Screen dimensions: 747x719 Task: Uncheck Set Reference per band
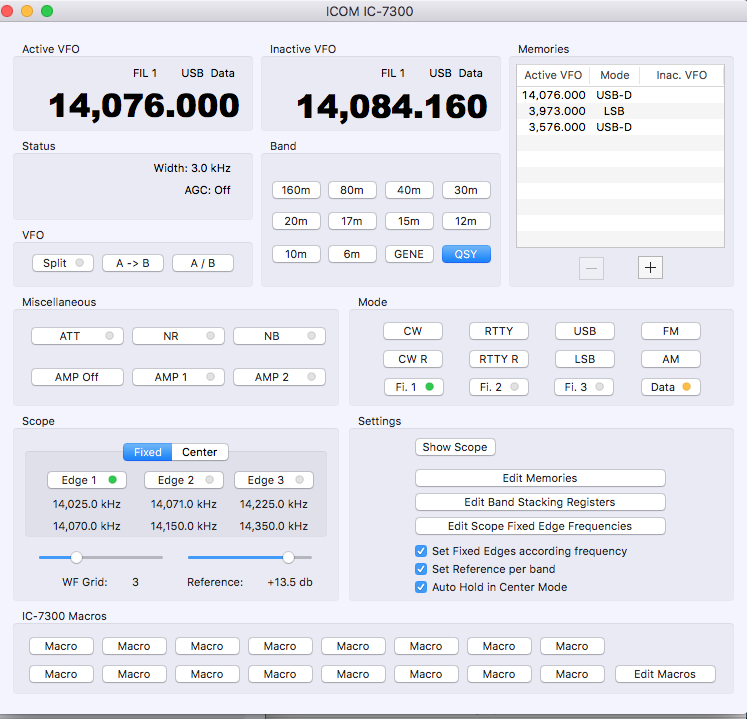tap(421, 569)
